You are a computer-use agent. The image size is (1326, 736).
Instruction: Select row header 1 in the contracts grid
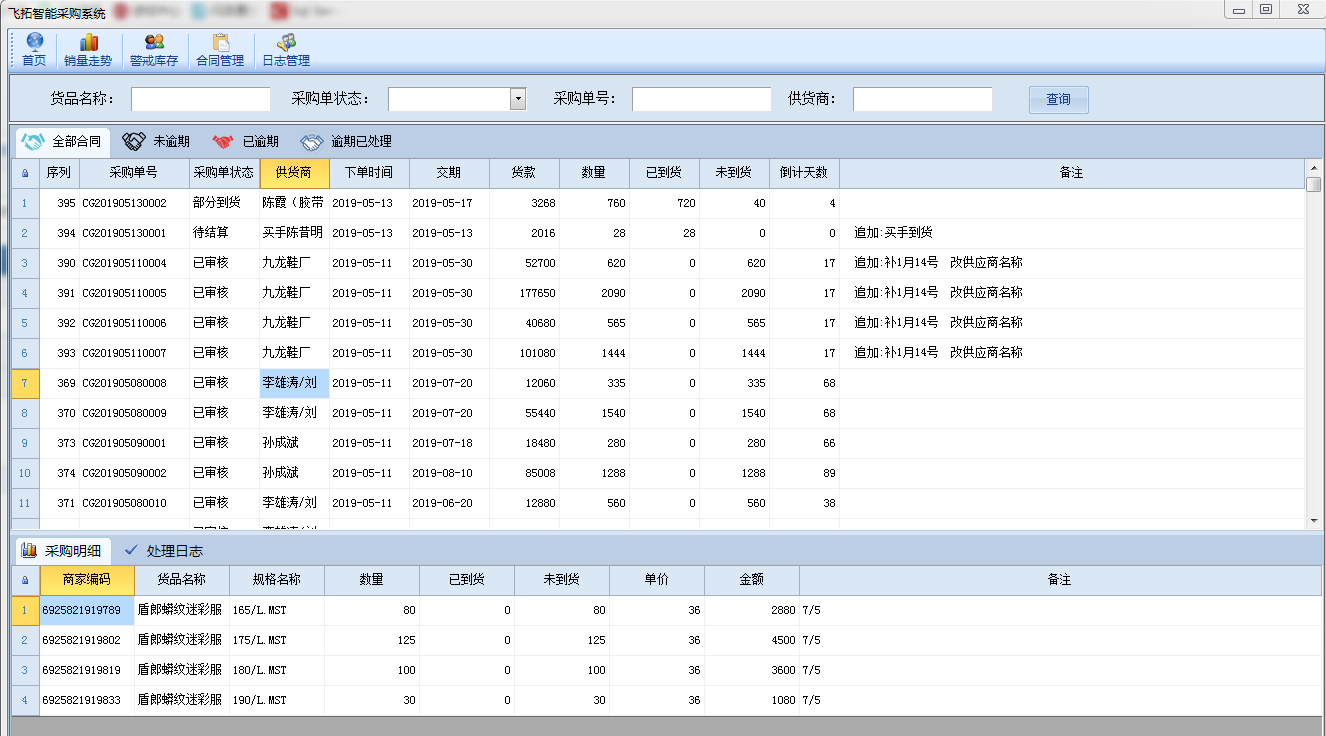[25, 203]
